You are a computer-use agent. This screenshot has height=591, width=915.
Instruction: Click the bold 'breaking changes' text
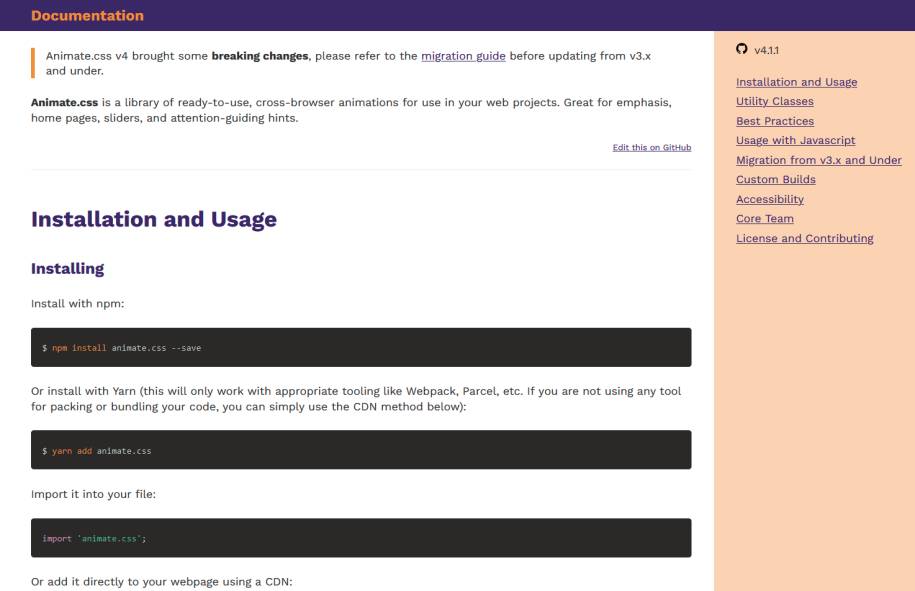click(x=260, y=56)
